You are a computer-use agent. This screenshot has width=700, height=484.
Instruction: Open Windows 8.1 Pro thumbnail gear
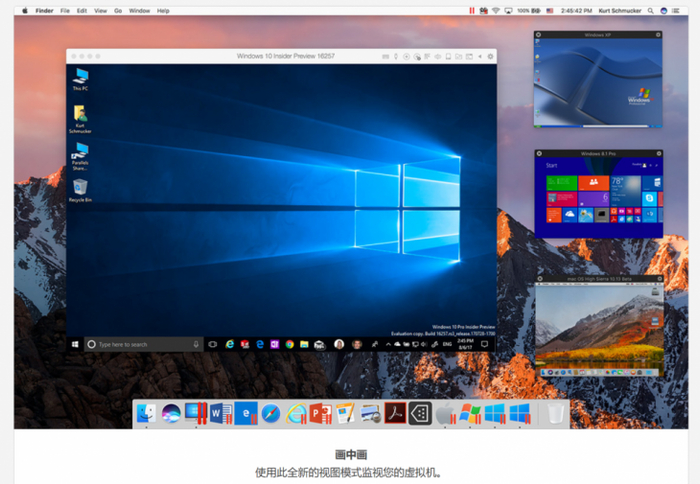[x=658, y=154]
